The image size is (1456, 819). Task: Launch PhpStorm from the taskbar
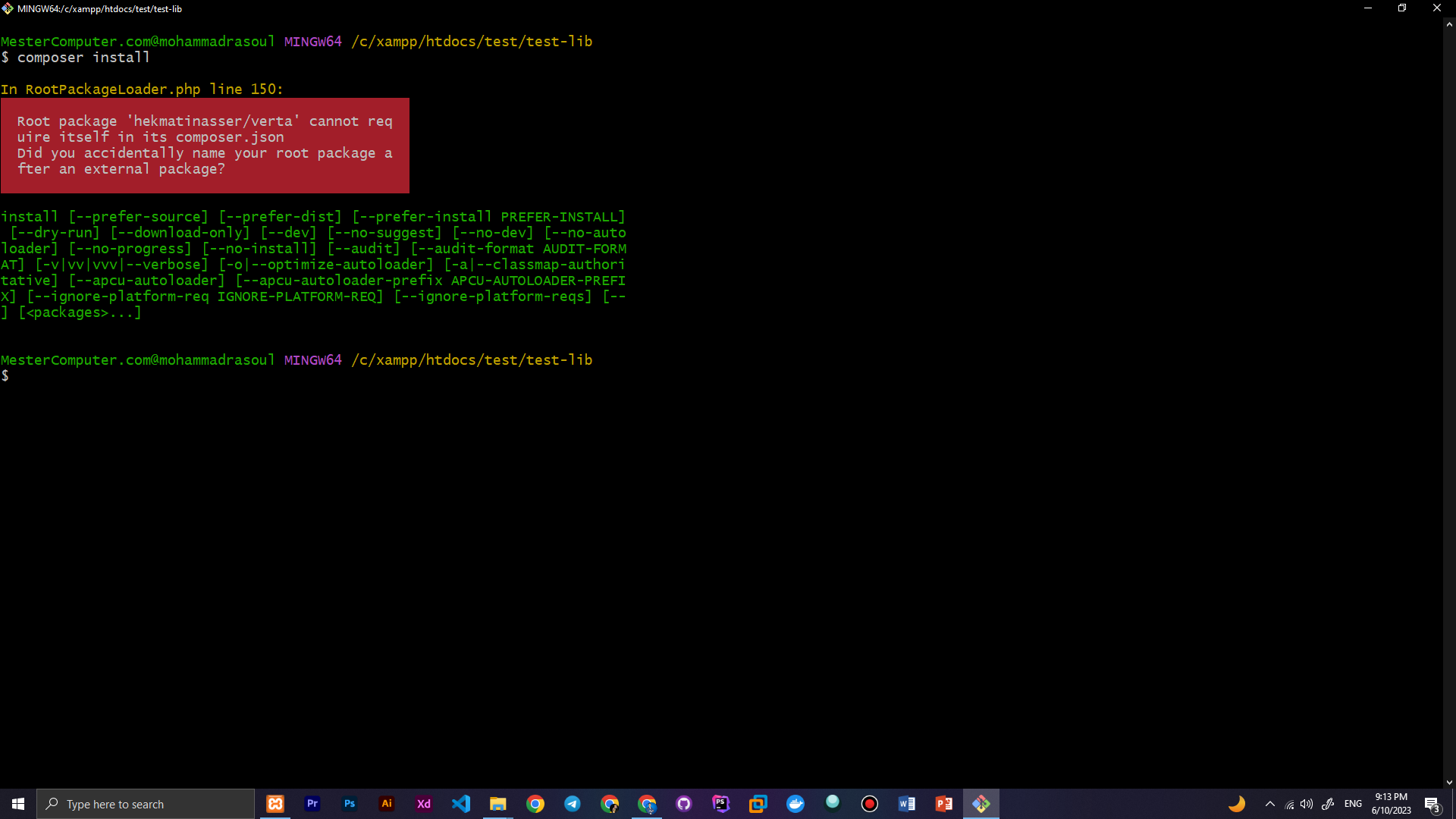(721, 804)
